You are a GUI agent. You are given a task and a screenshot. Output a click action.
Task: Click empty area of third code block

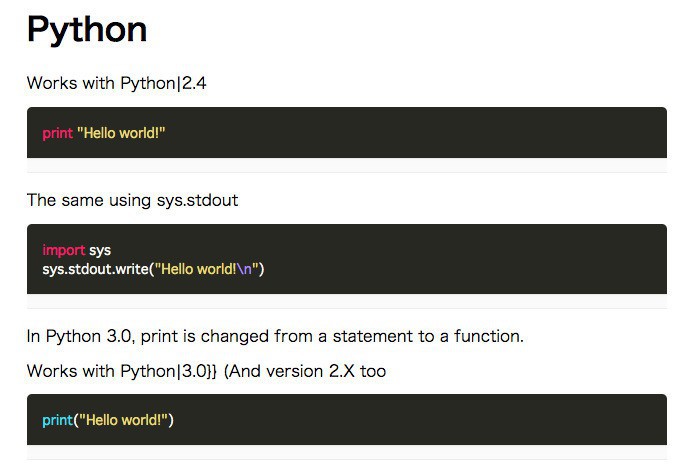click(x=450, y=420)
